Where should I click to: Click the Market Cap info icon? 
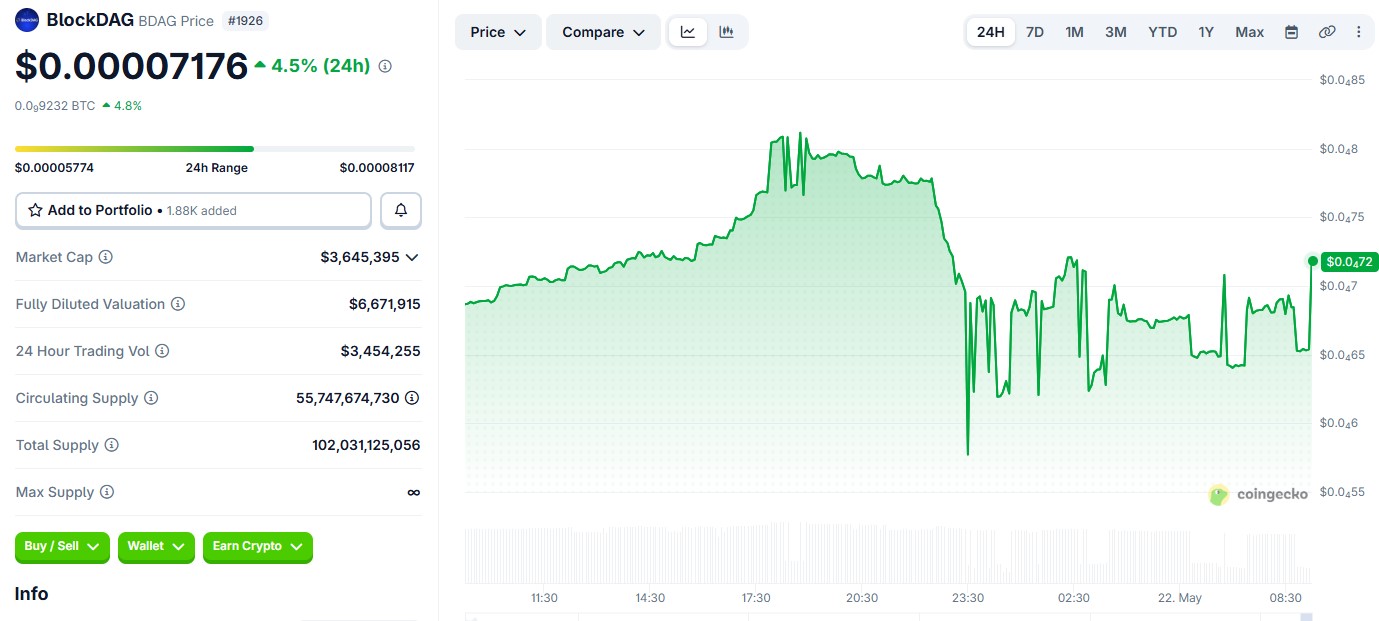(106, 257)
